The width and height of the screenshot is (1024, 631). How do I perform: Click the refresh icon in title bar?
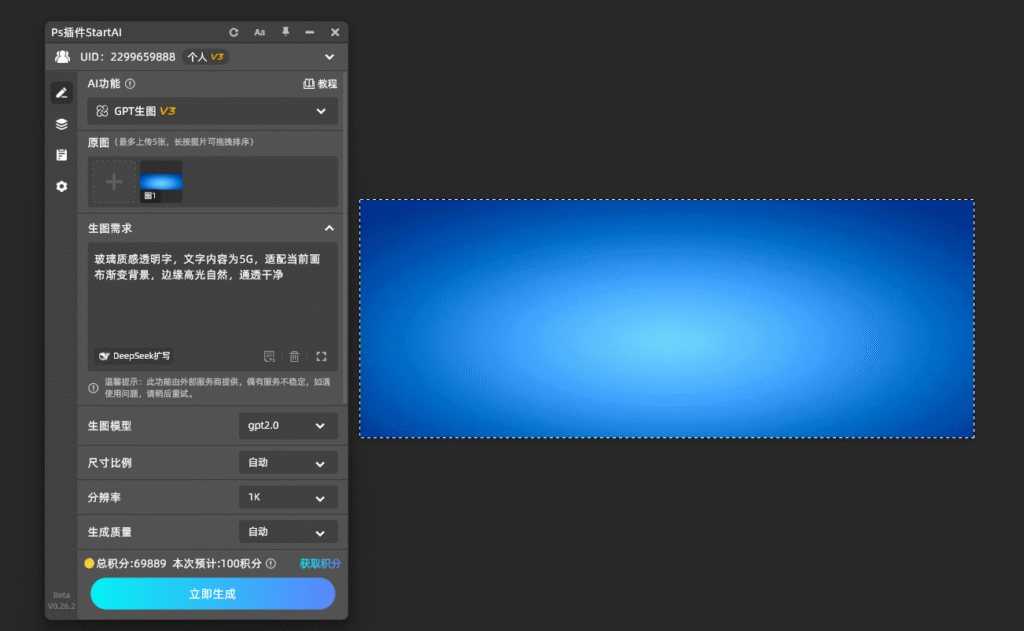234,32
